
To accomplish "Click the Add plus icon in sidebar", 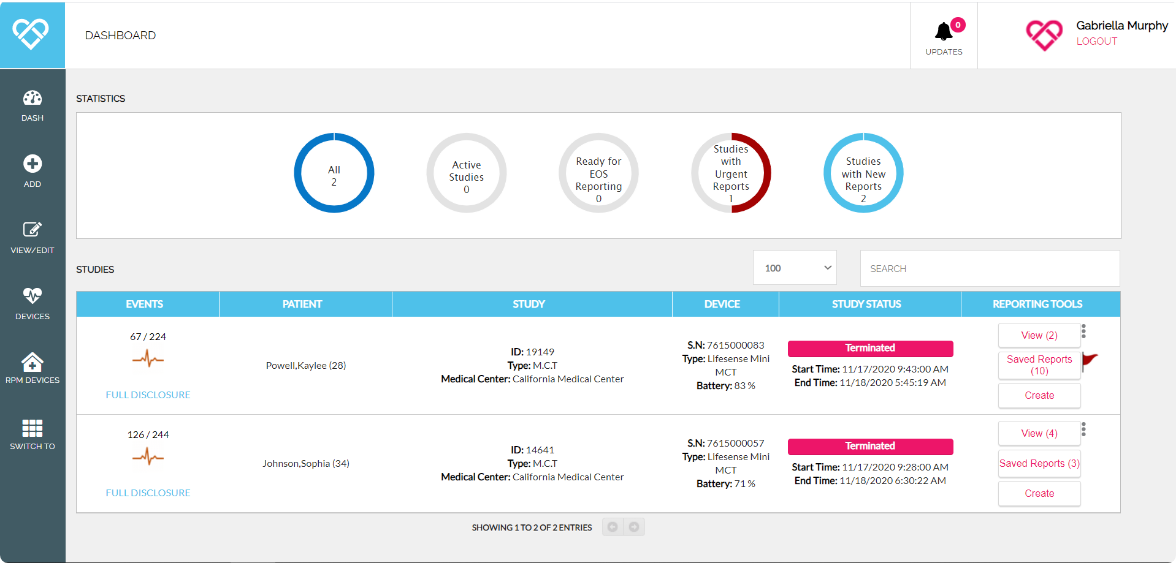I will click(x=32, y=165).
